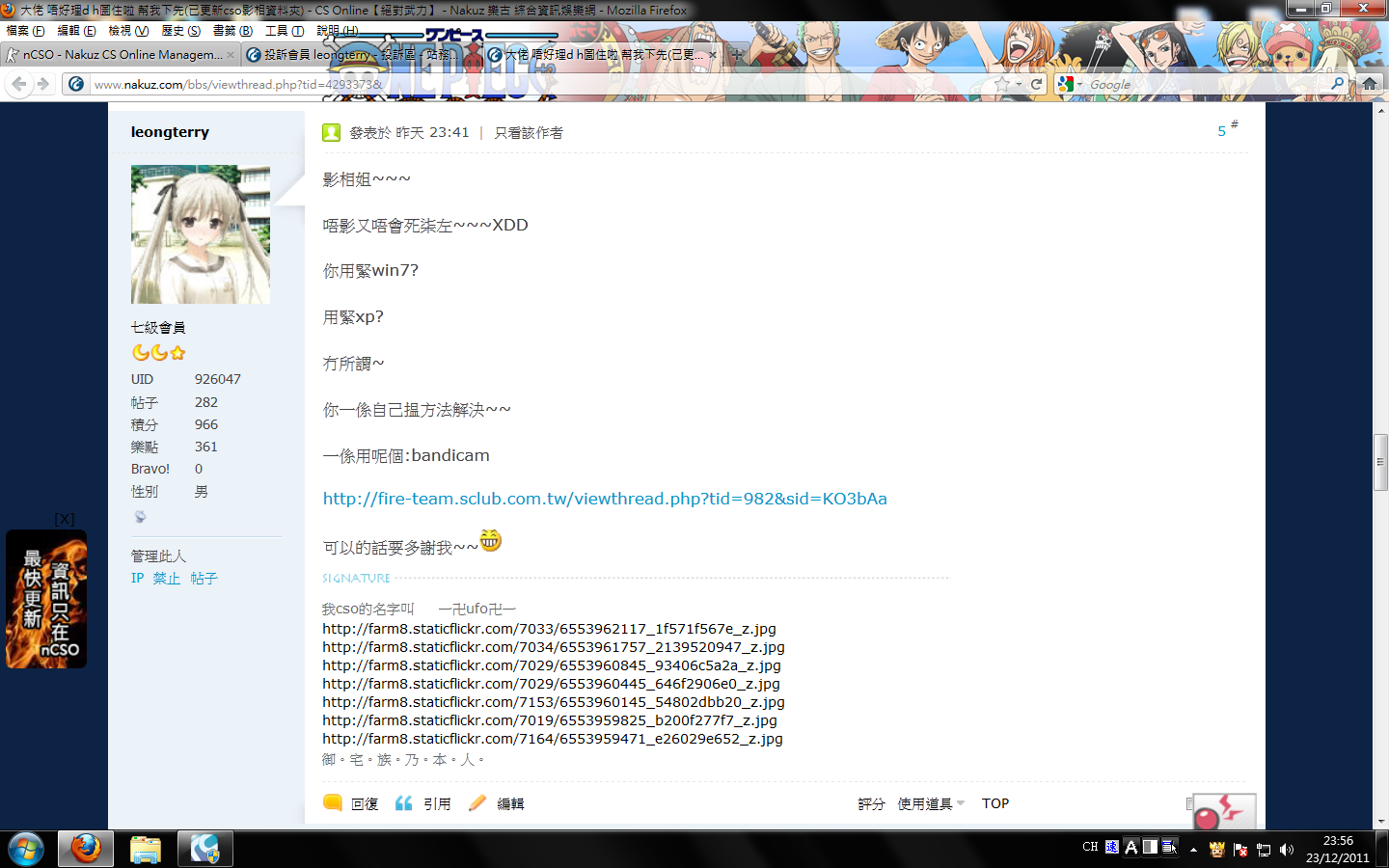Jump to TOP of page link
Viewport: 1389px width, 868px height.
[995, 803]
